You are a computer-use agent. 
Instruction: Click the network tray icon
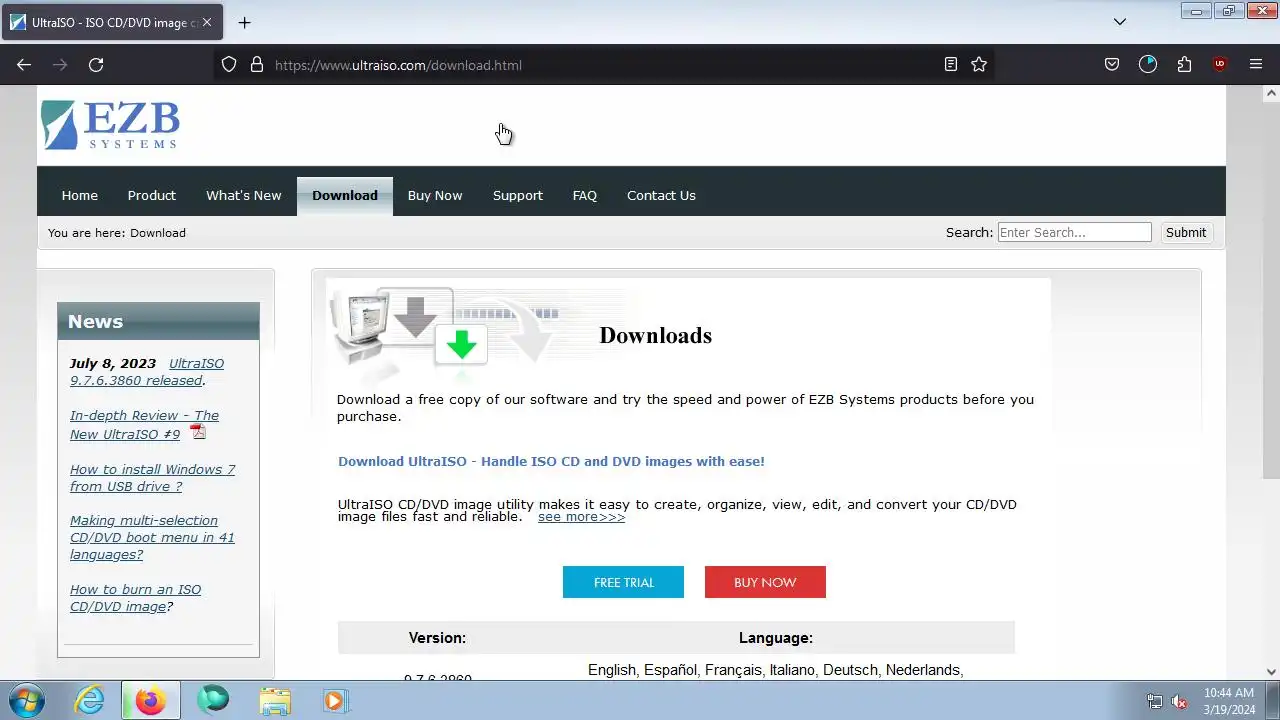point(1155,701)
